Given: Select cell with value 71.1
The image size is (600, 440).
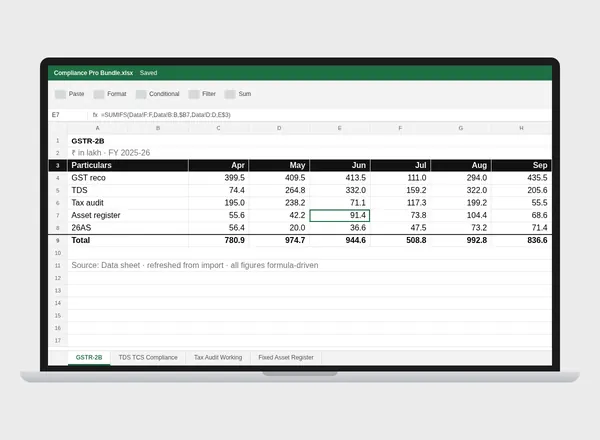Looking at the screenshot, I should coord(339,203).
